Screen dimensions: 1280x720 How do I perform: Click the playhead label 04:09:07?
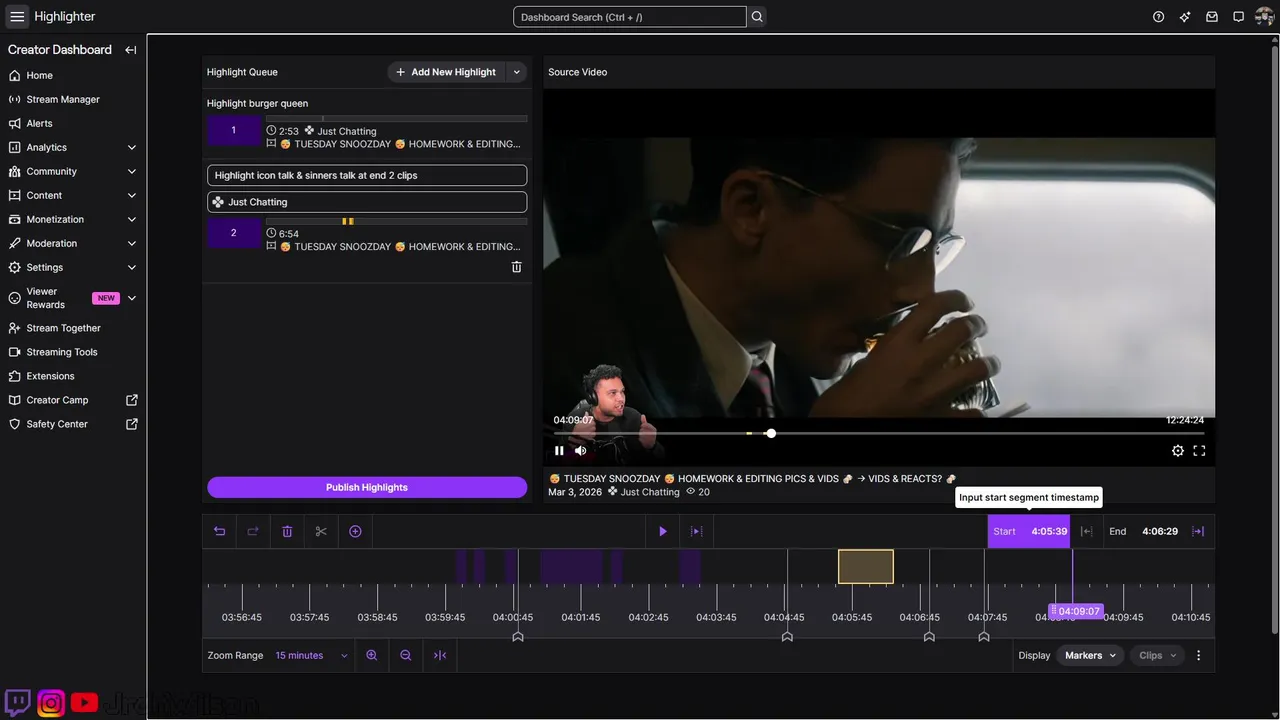pyautogui.click(x=1076, y=611)
